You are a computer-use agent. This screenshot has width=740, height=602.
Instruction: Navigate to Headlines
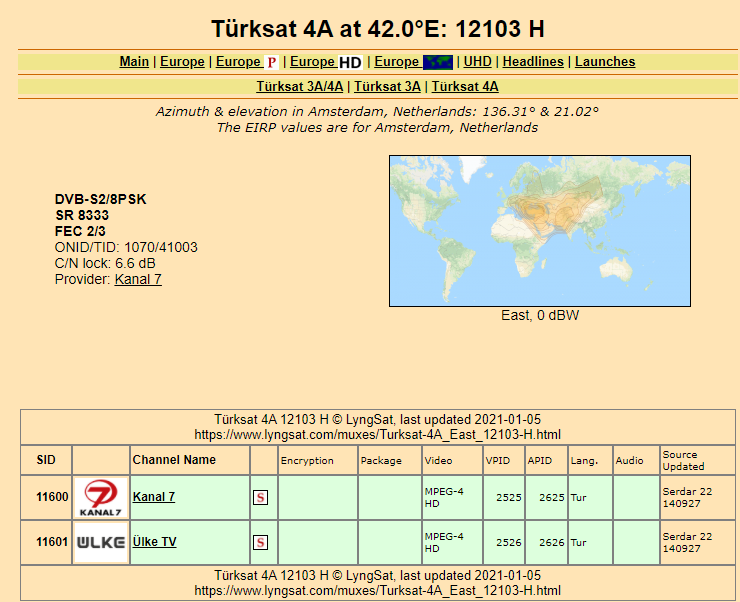click(534, 62)
